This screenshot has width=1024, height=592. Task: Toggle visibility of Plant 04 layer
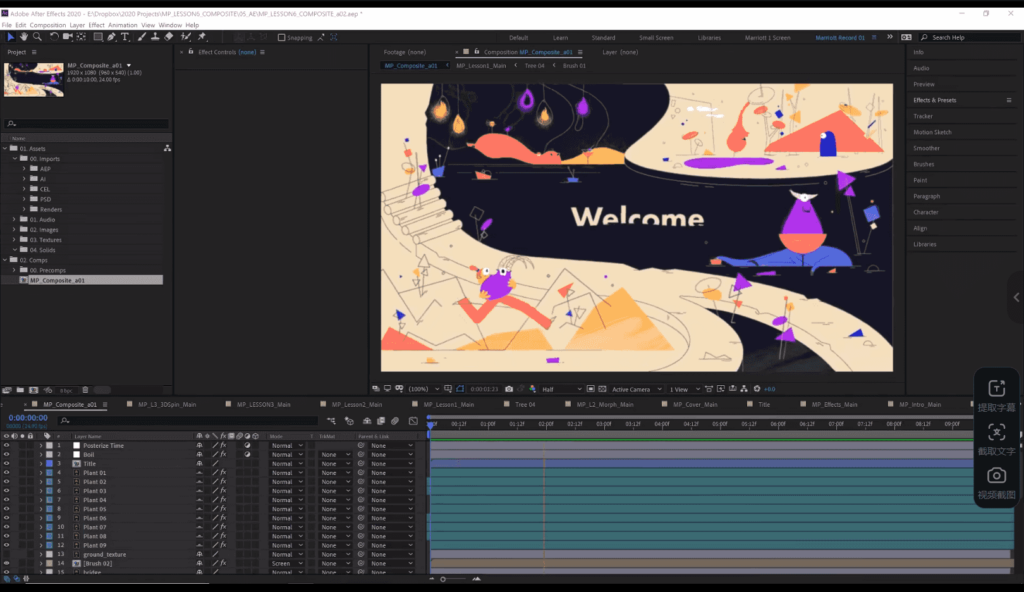pos(7,500)
